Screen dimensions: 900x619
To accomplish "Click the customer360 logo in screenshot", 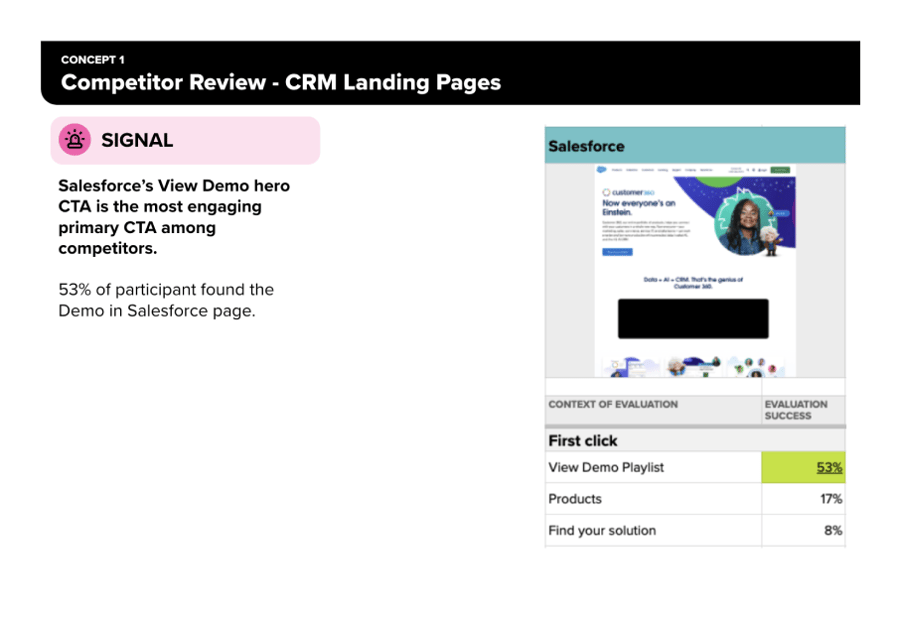I will click(x=628, y=192).
